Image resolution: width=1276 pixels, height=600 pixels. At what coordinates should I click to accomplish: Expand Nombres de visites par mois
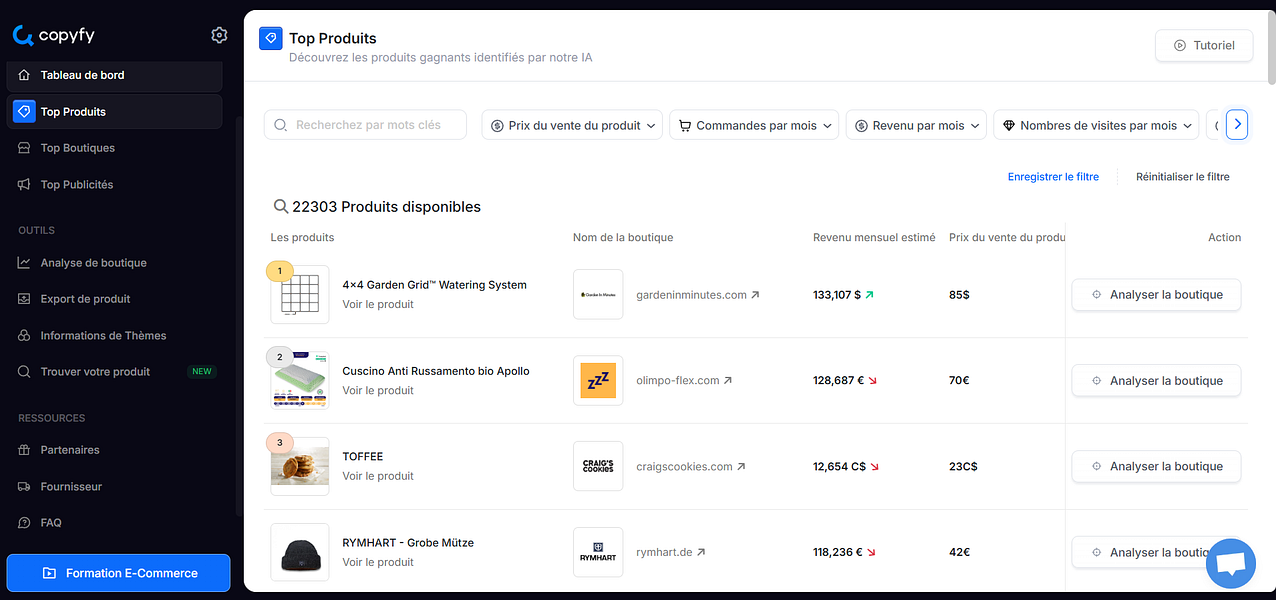click(x=1095, y=124)
